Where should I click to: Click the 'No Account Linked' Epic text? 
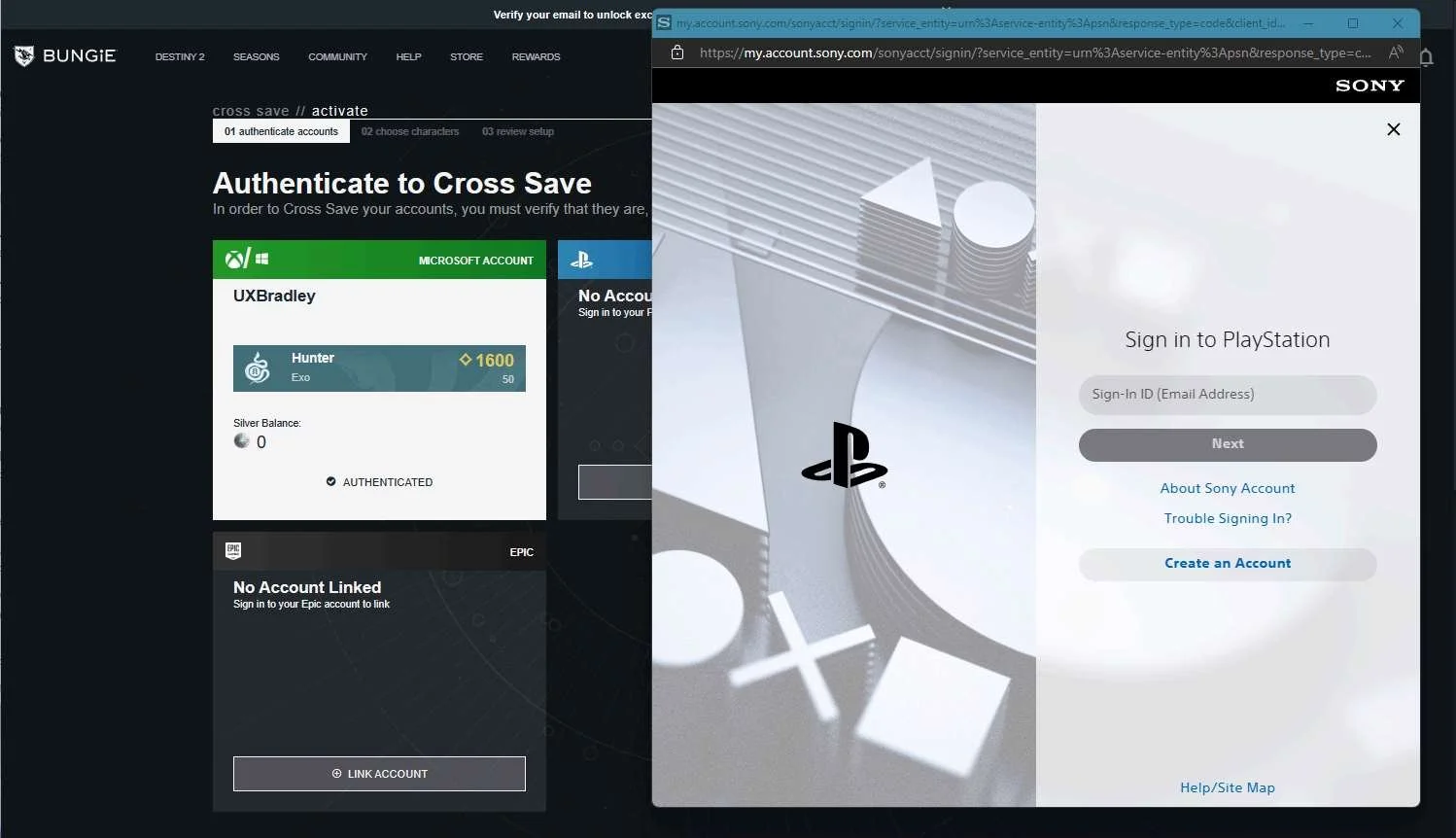click(x=307, y=587)
